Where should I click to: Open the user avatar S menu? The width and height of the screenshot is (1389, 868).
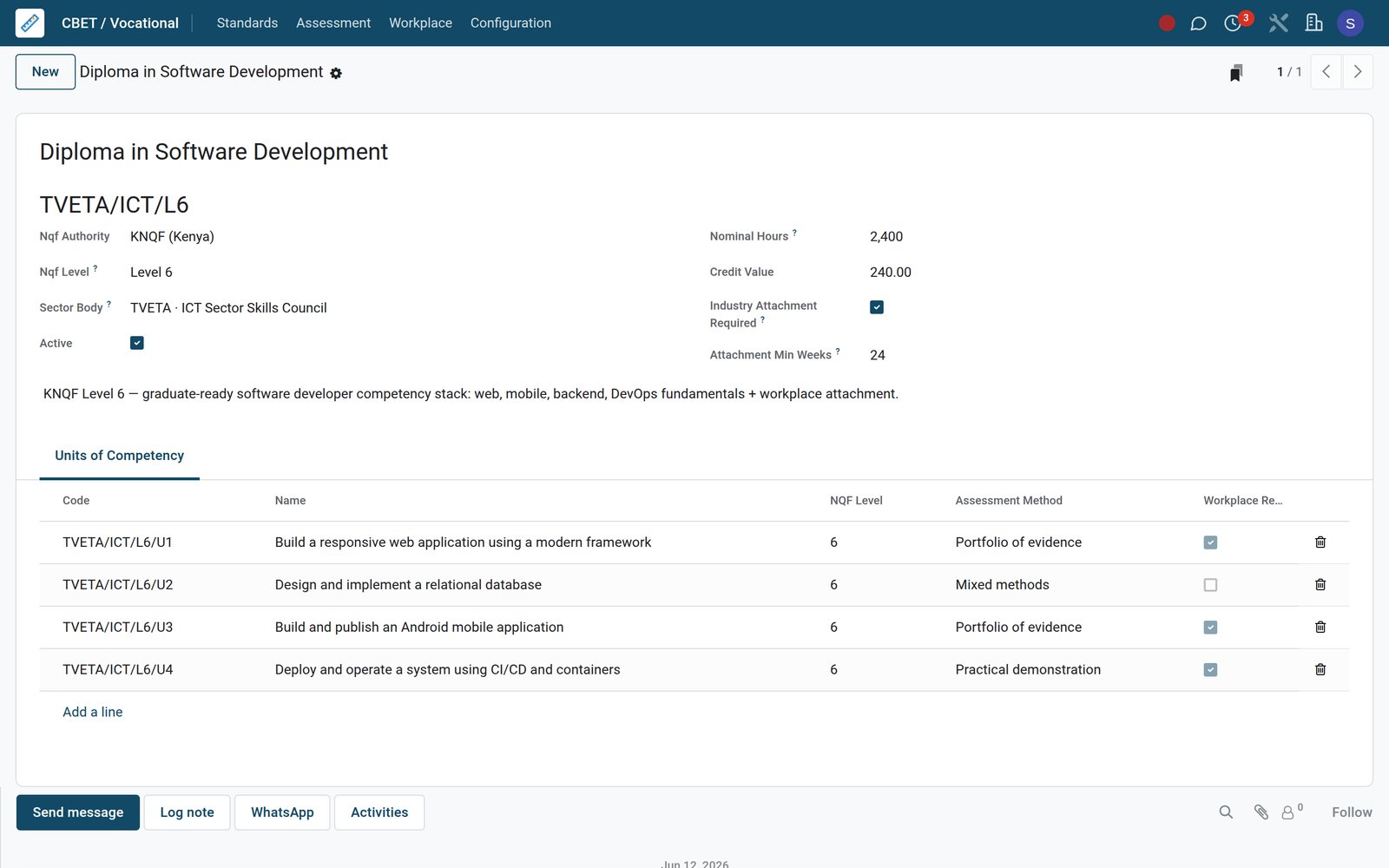click(1350, 23)
